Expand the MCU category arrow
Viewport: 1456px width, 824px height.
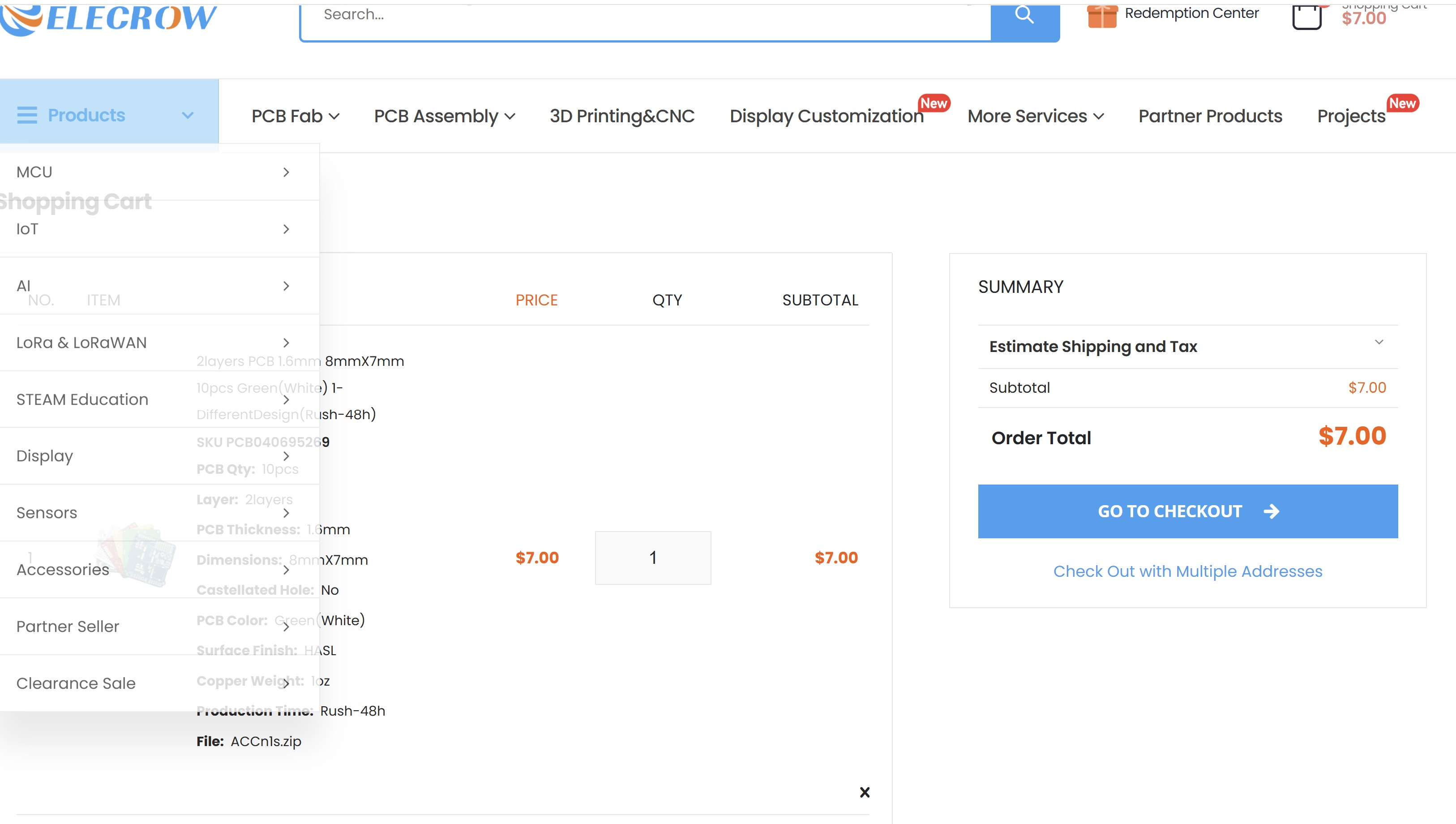pyautogui.click(x=286, y=172)
